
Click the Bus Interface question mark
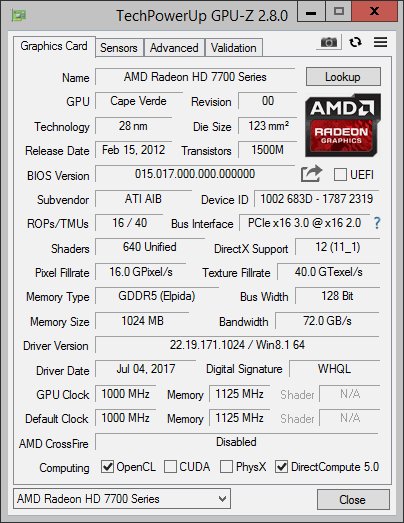tap(377, 222)
